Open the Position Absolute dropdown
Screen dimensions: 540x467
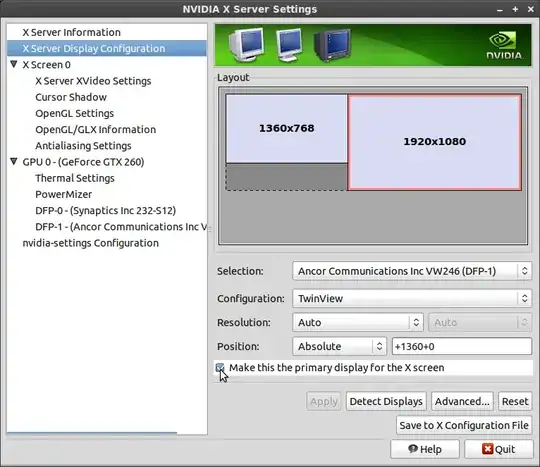340,346
